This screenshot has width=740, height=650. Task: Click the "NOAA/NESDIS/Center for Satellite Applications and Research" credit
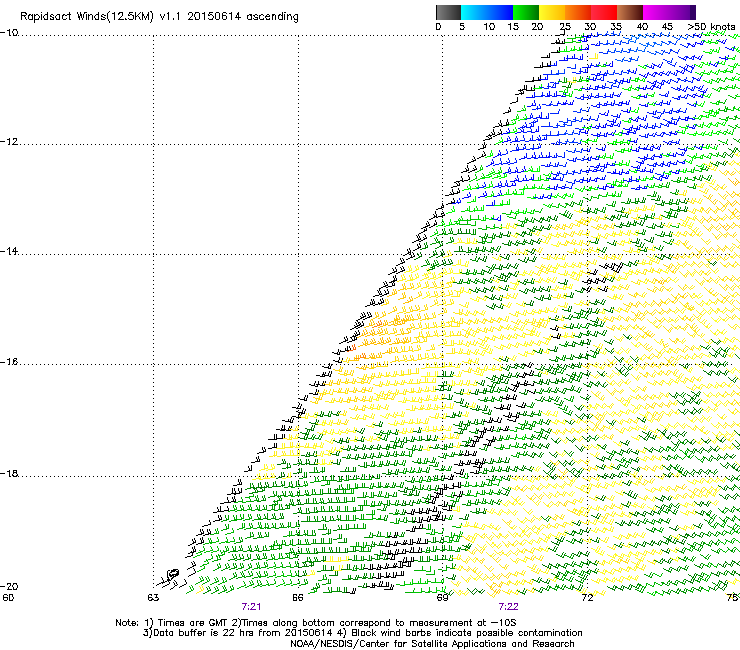[432, 644]
